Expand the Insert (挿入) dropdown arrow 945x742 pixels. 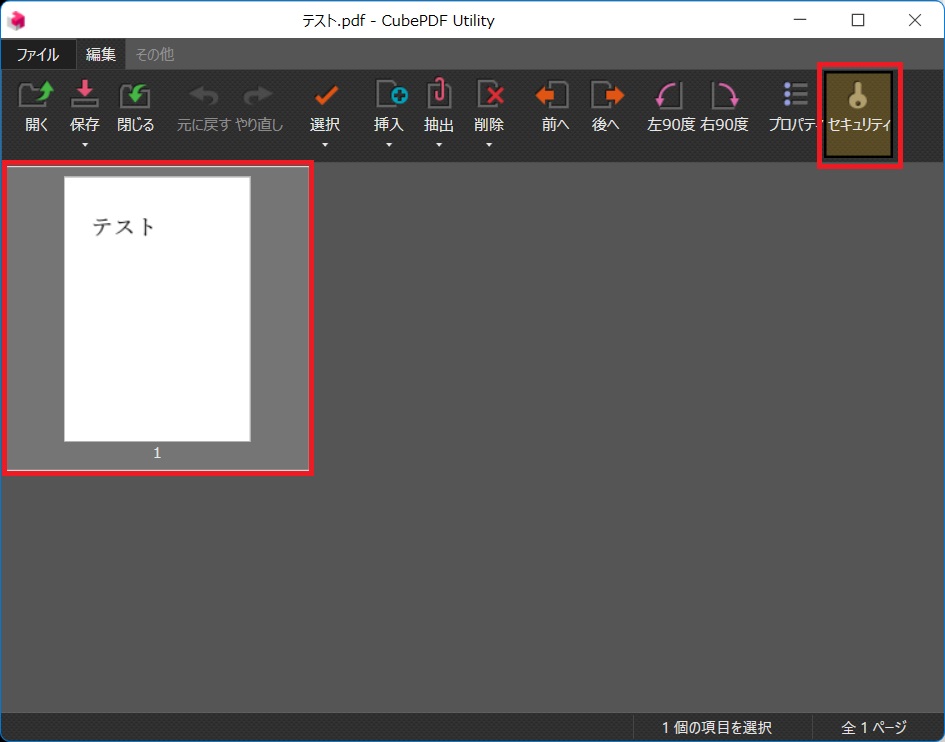(x=389, y=145)
